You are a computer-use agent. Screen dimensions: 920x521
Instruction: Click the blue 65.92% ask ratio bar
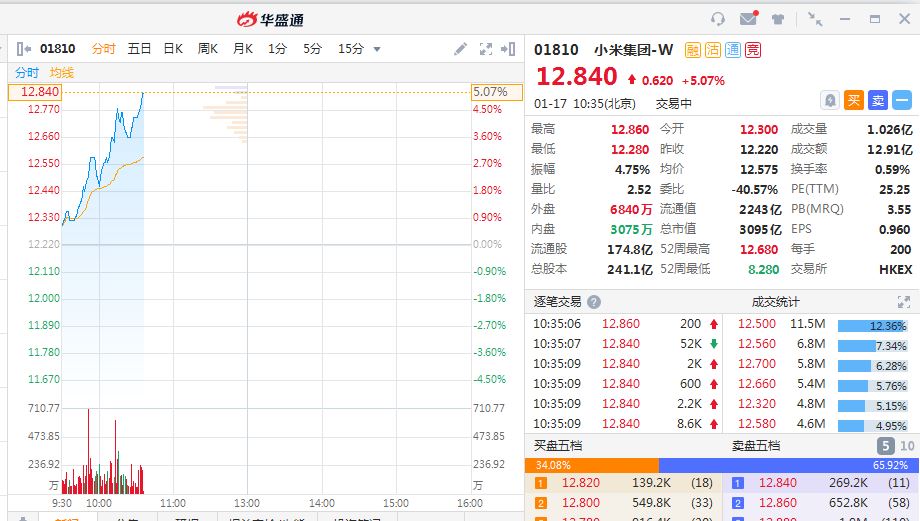[x=789, y=465]
